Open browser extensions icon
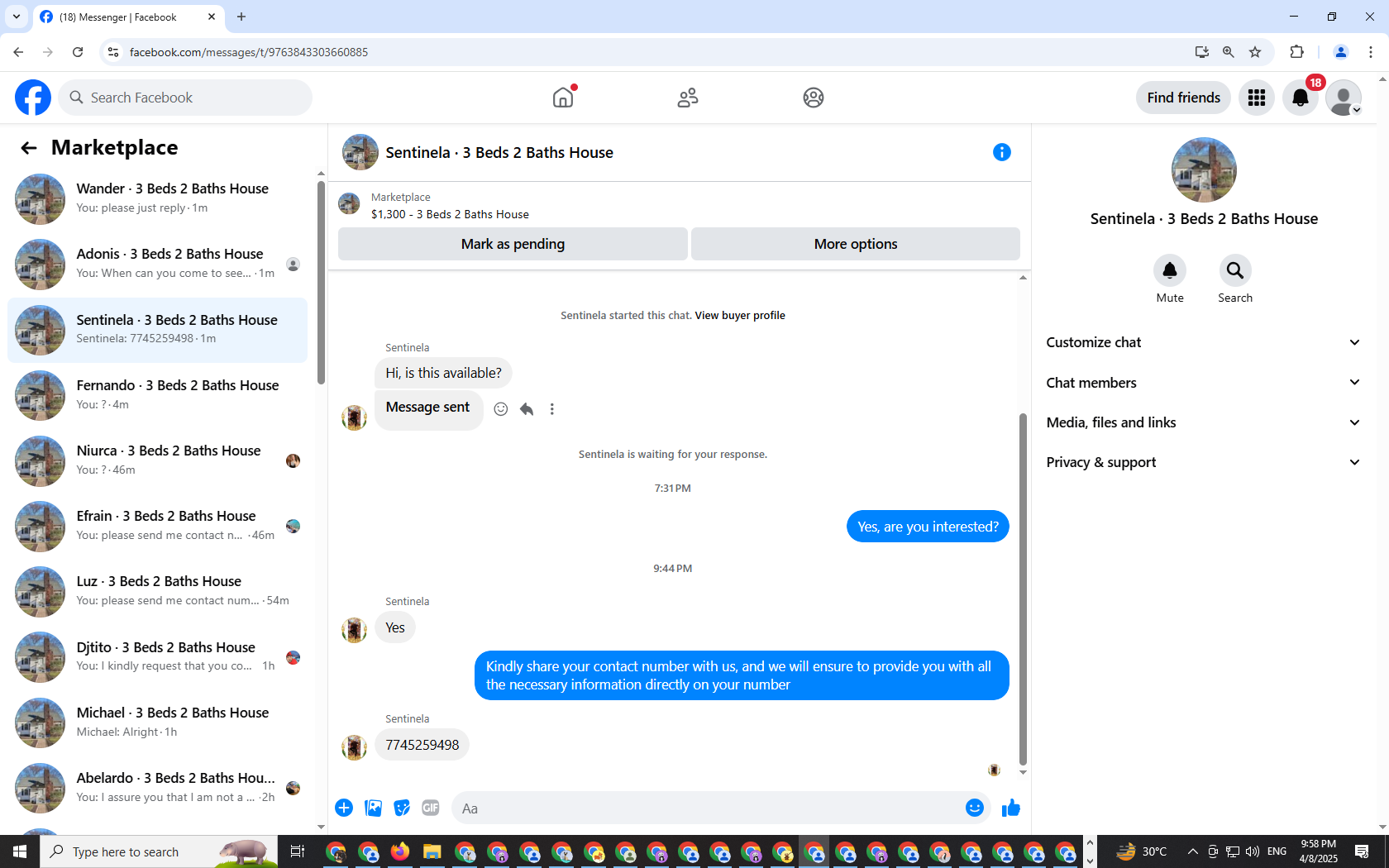The height and width of the screenshot is (868, 1389). tap(1296, 52)
